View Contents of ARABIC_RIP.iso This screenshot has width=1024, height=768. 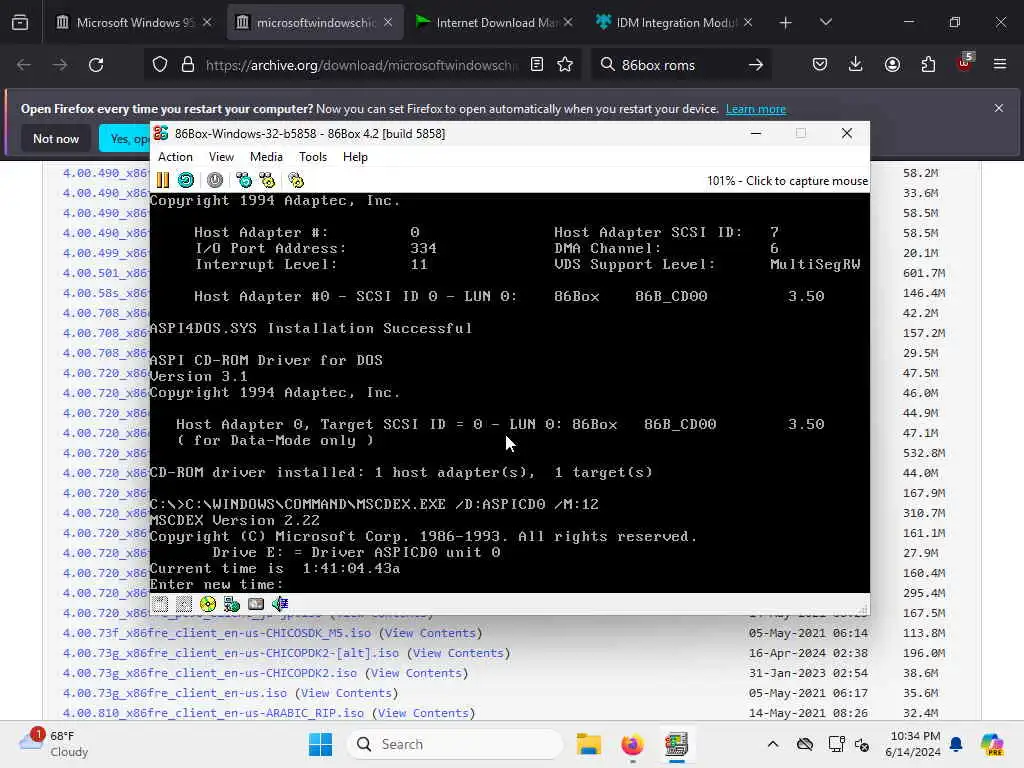point(423,713)
